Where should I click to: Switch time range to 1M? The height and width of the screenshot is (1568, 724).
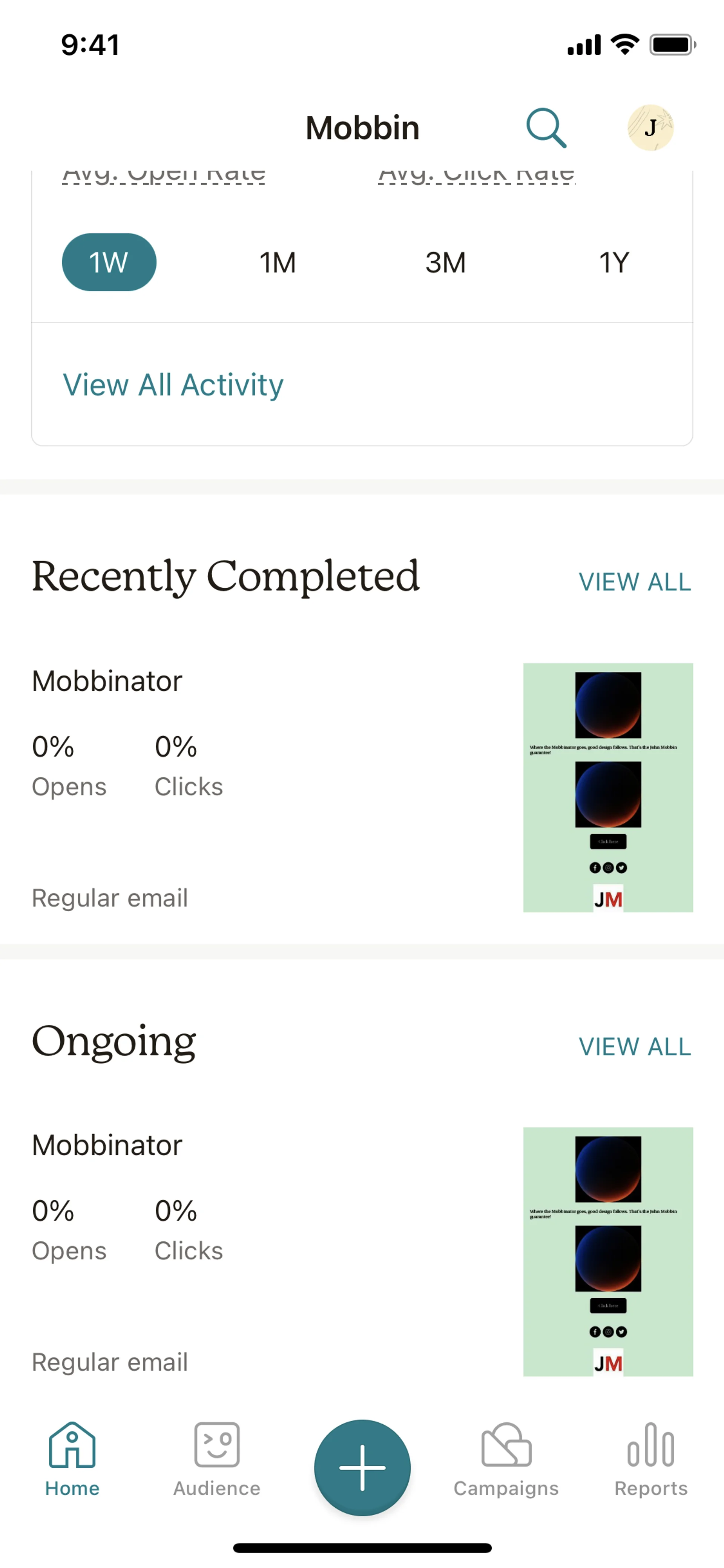click(x=278, y=263)
